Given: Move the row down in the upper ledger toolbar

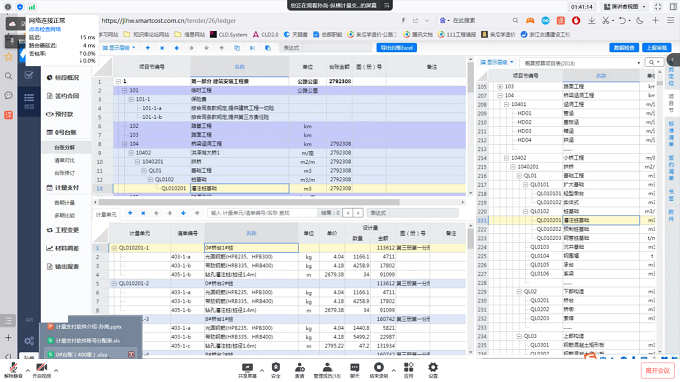Looking at the screenshot, I should [x=206, y=48].
